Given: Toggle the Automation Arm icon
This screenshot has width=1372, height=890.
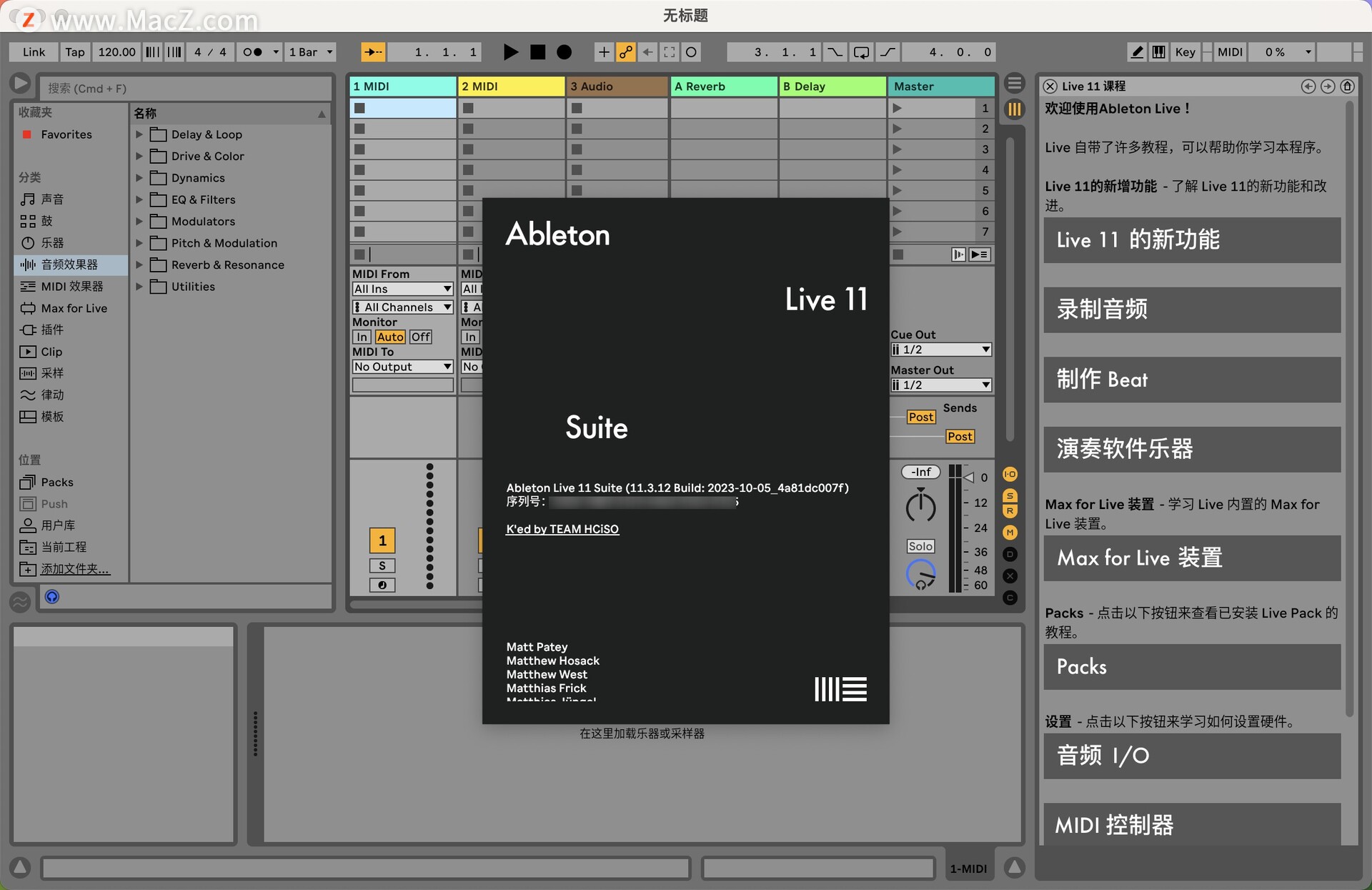Looking at the screenshot, I should [626, 52].
